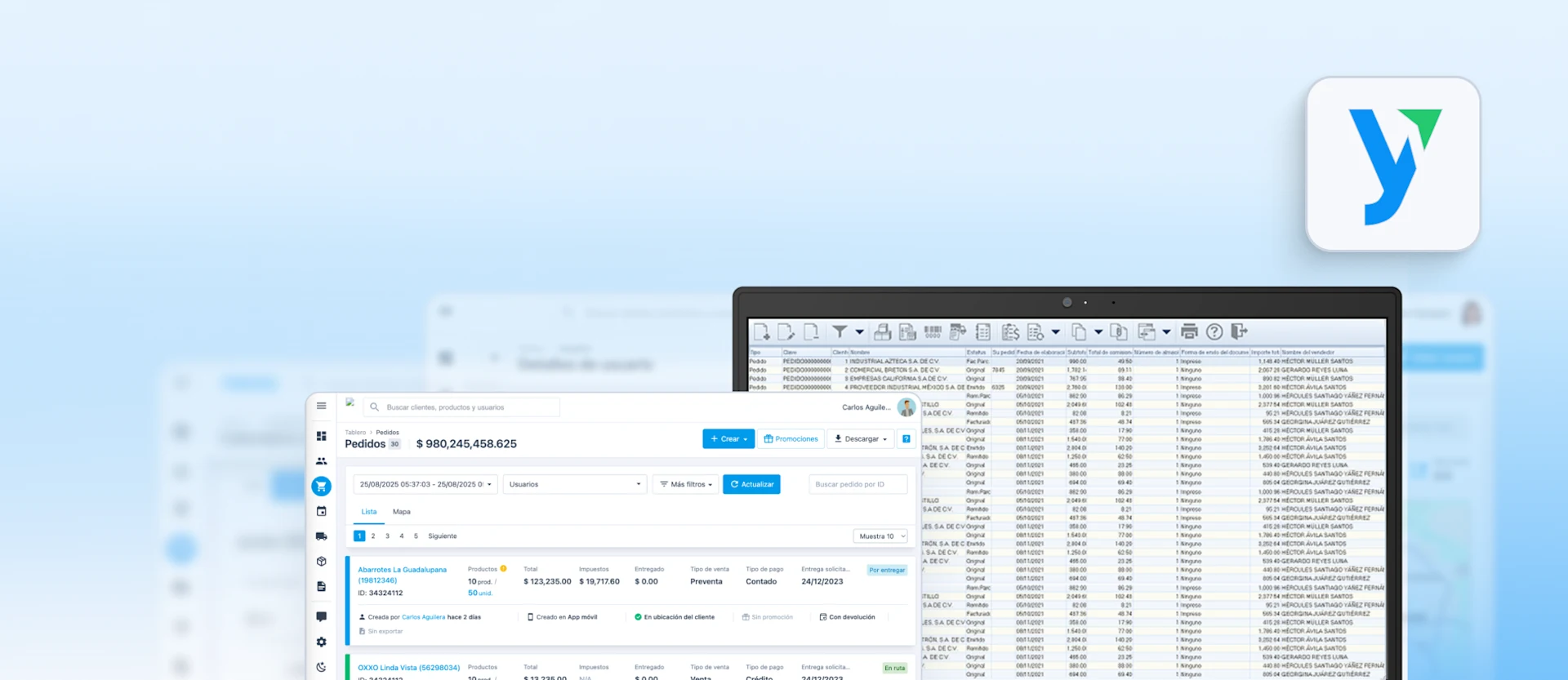Screen dimensions: 1568x680
Task: Click the currency list icon in the laptop toolbar
Action: tap(1010, 331)
